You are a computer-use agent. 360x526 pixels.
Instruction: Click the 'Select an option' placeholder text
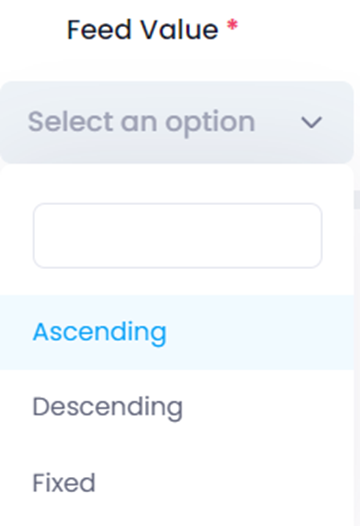click(x=141, y=122)
